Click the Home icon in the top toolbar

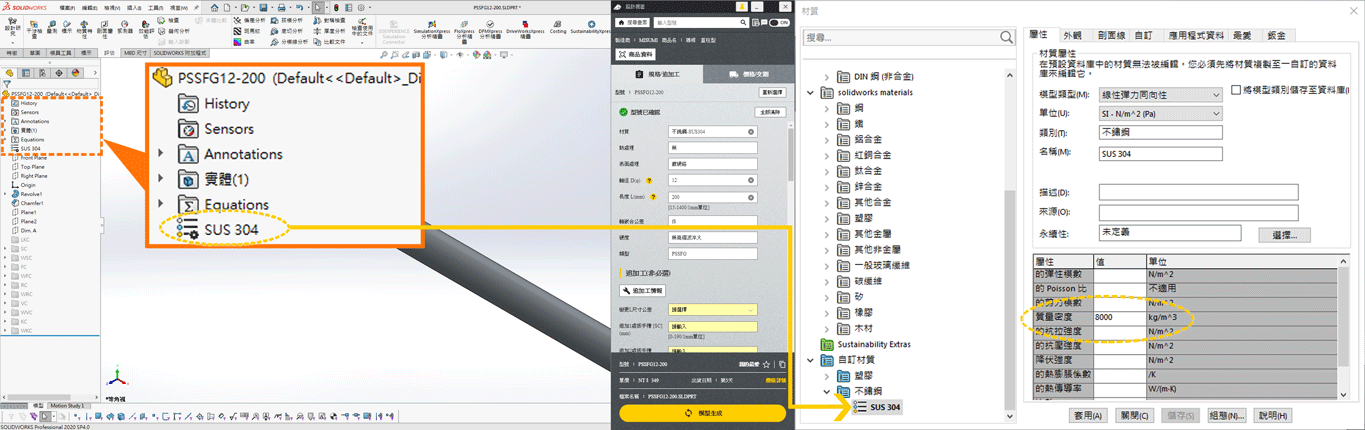coord(214,7)
